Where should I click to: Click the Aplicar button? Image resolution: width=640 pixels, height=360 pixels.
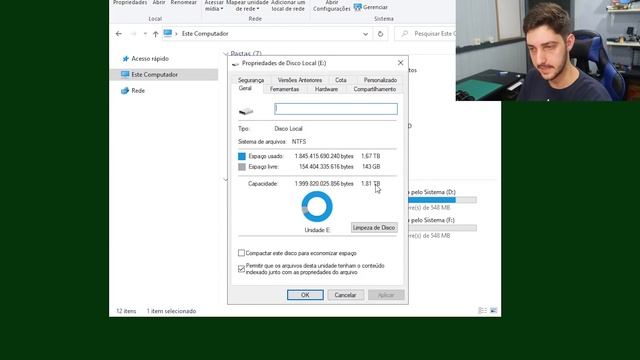pos(386,295)
